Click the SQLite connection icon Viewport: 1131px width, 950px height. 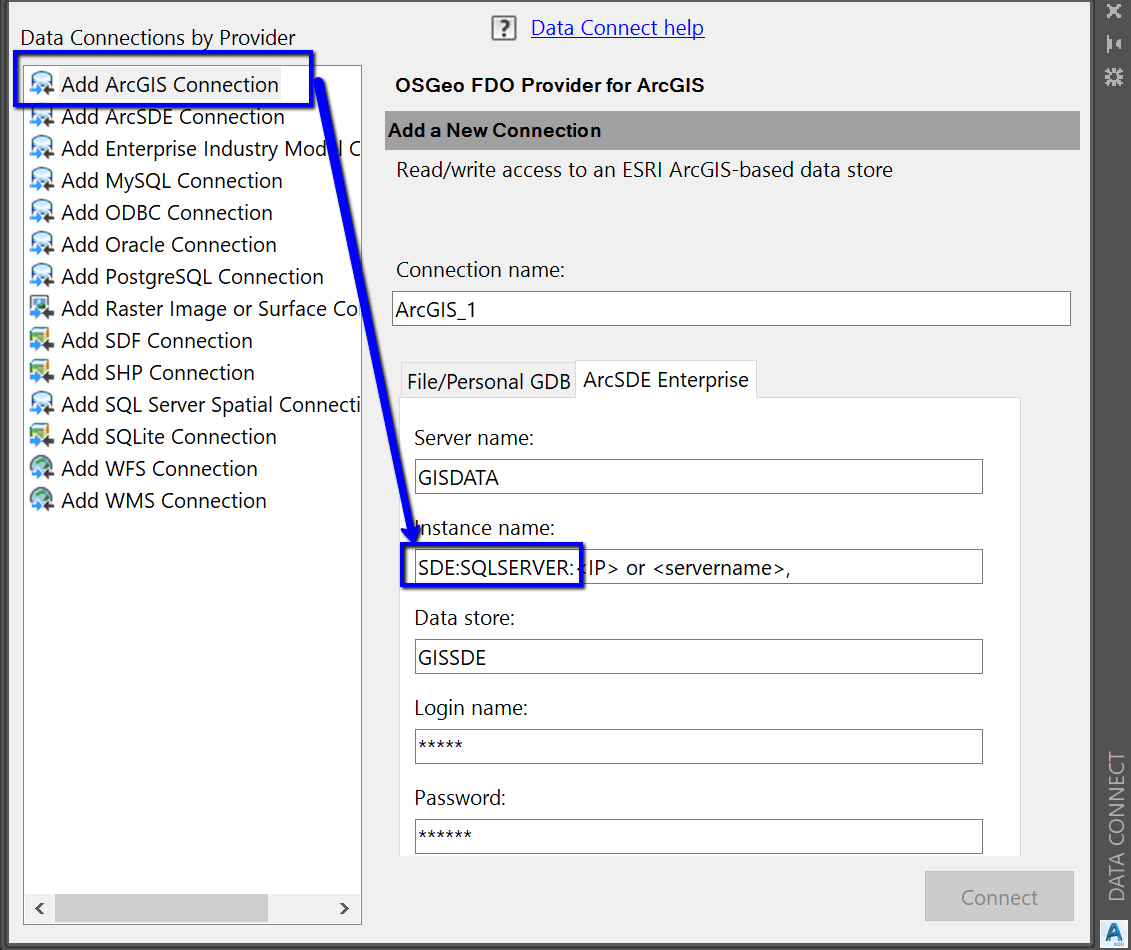pos(42,436)
